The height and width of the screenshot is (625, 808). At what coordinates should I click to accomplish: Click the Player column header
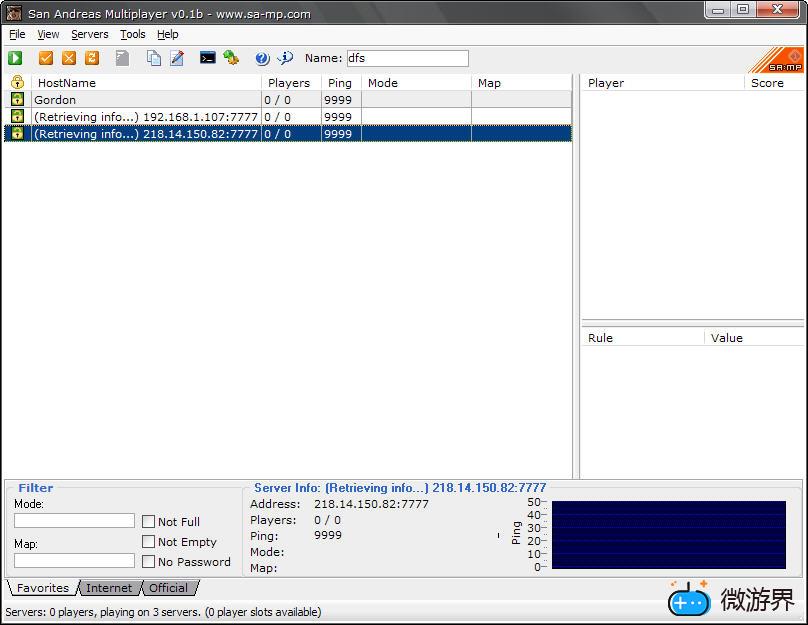pyautogui.click(x=663, y=83)
